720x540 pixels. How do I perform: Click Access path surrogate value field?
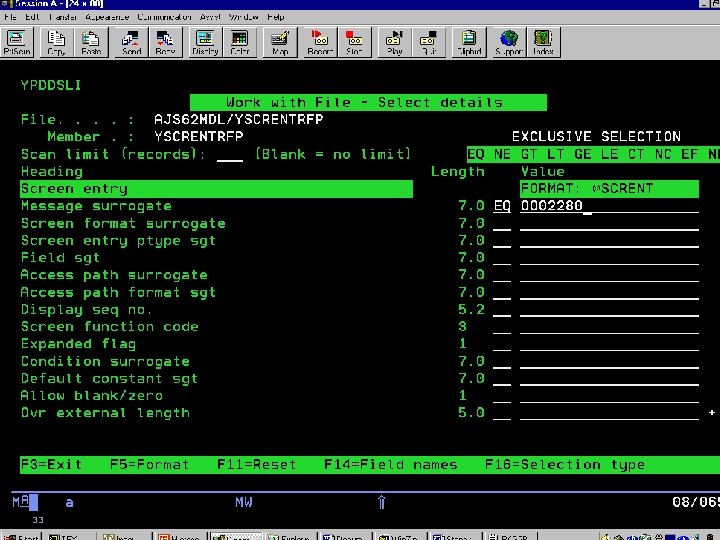609,275
